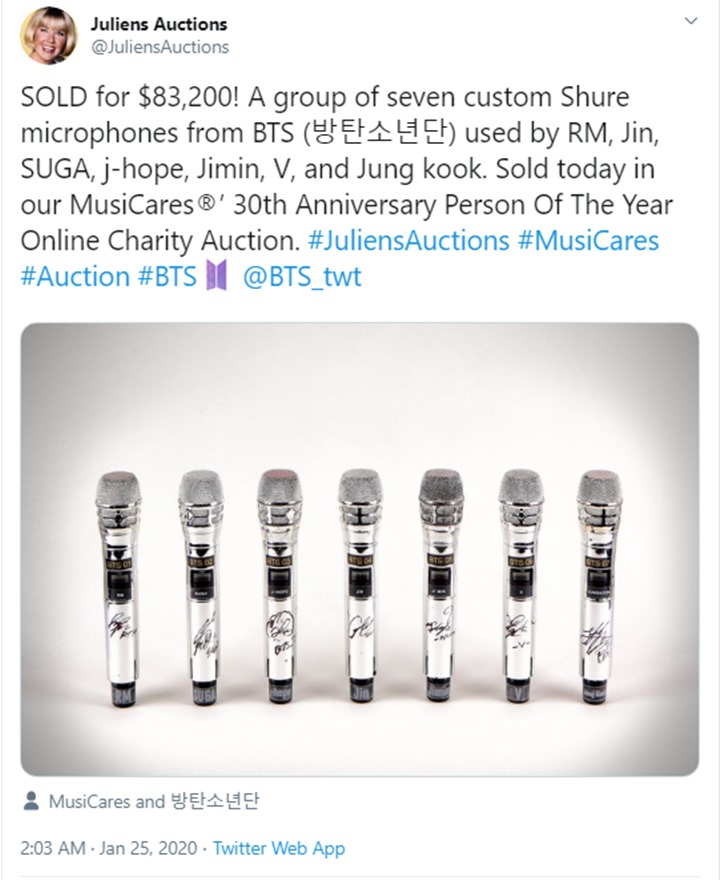The width and height of the screenshot is (720, 880).
Task: Click the #BTS hashtag
Action: point(167,277)
